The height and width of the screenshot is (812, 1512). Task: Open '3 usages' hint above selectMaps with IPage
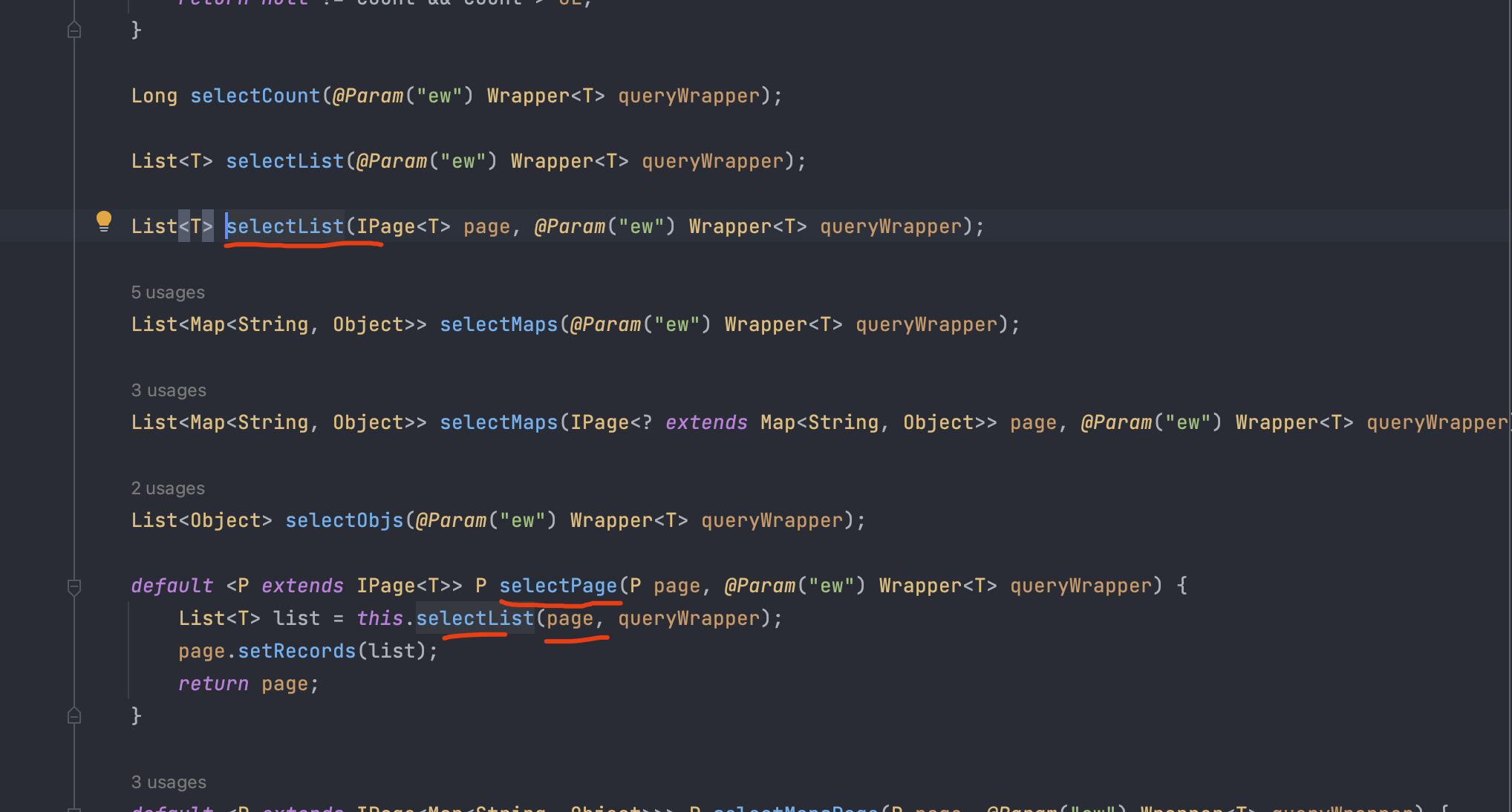169,390
